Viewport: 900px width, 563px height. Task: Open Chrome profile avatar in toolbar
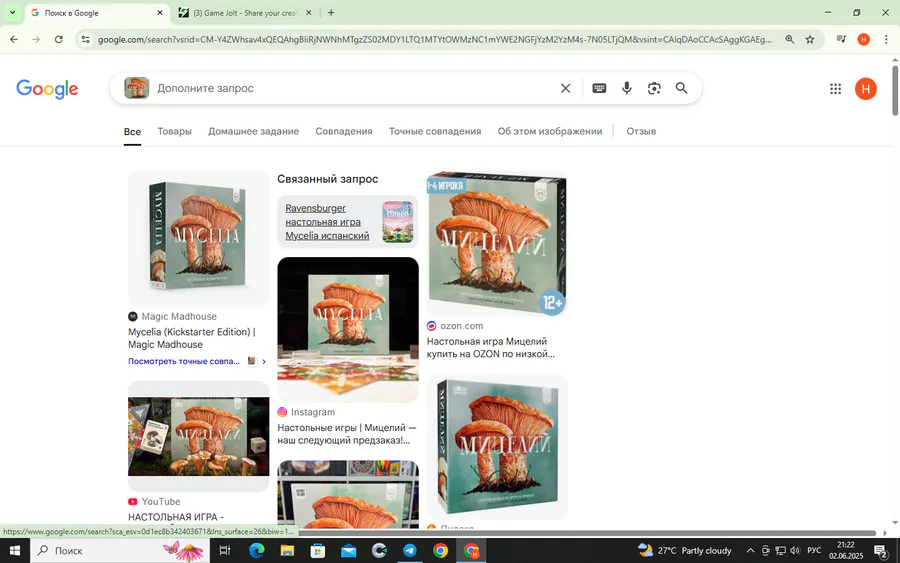[863, 39]
